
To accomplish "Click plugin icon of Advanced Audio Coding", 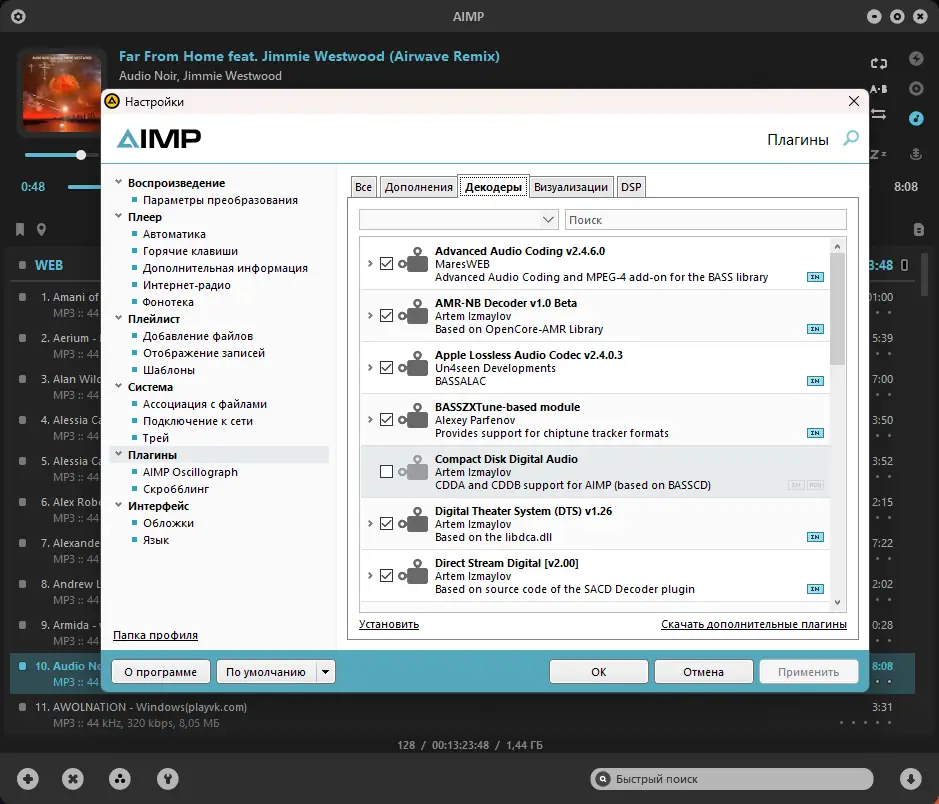I will click(x=414, y=260).
